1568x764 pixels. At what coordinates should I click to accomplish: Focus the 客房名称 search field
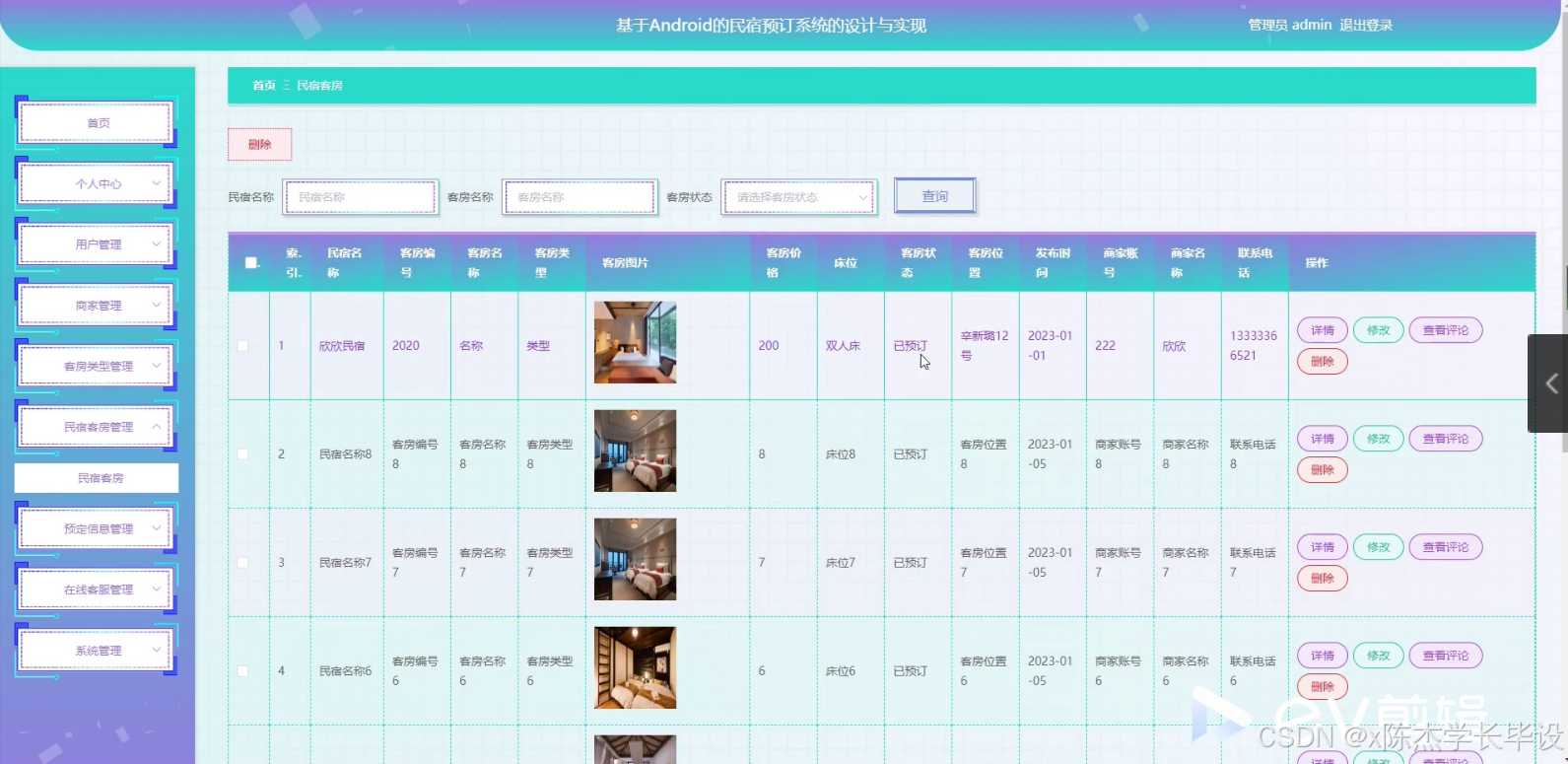(579, 197)
